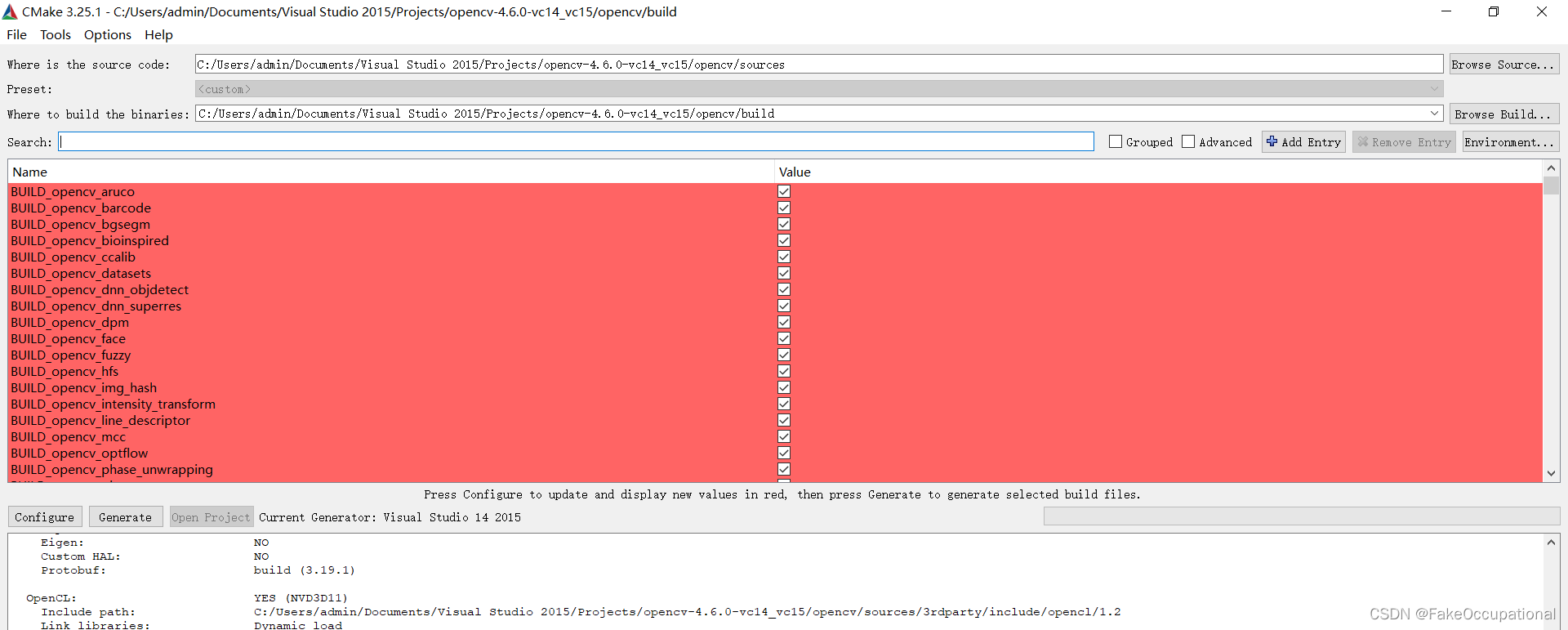
Task: Click cache list scroll down arrow
Action: click(1551, 473)
